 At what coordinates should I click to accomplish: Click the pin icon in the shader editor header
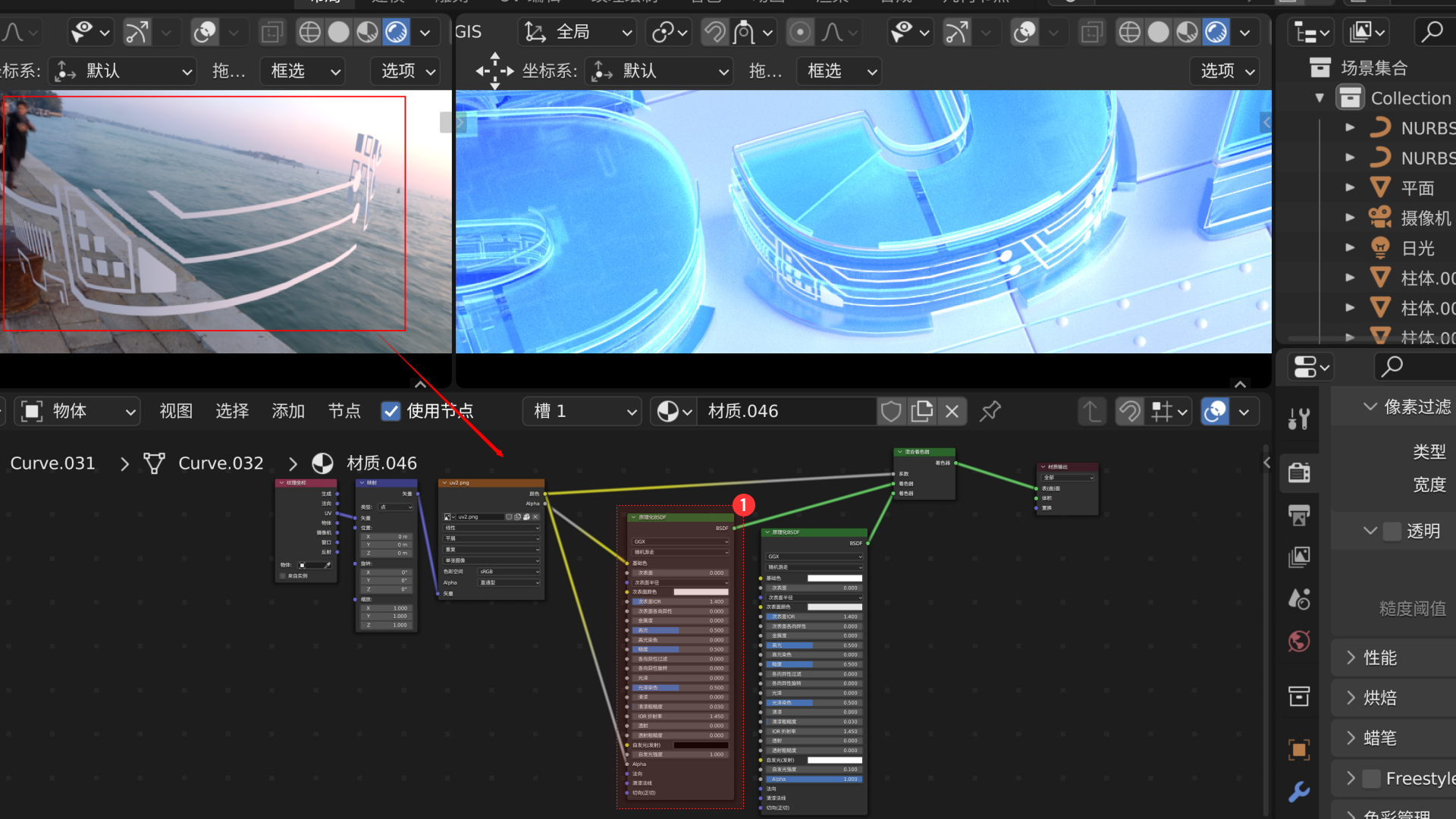(990, 411)
